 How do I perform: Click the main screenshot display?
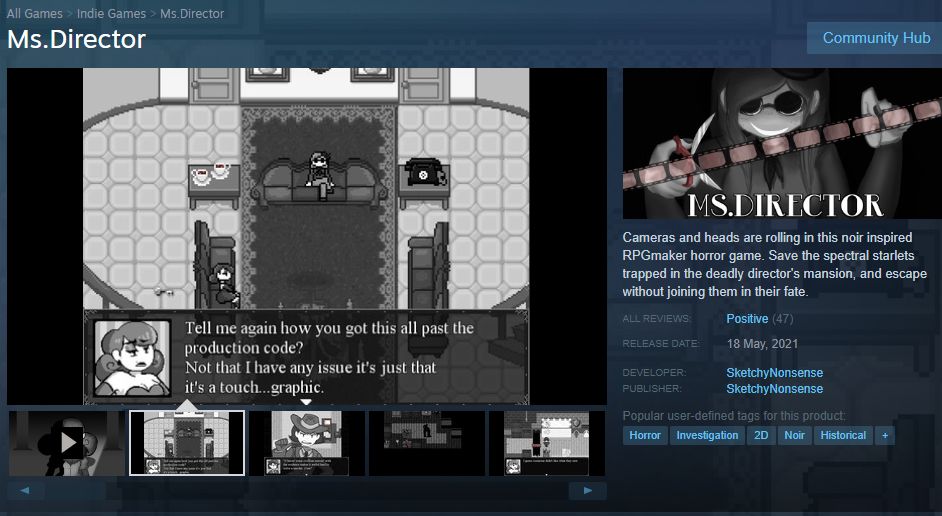coord(306,236)
